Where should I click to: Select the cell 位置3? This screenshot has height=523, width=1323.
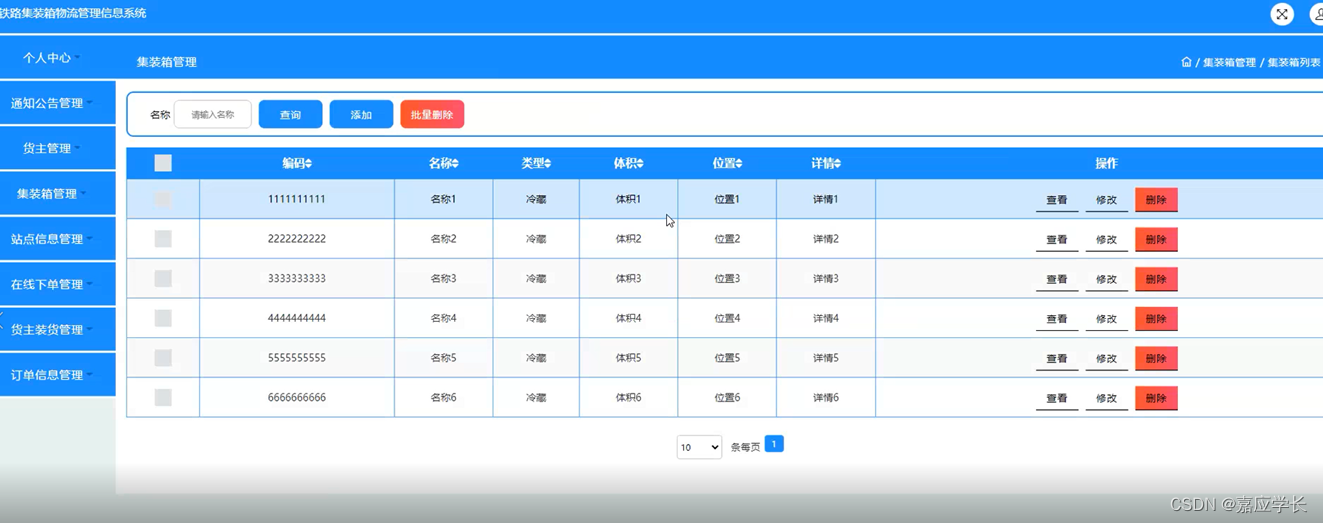[x=727, y=278]
